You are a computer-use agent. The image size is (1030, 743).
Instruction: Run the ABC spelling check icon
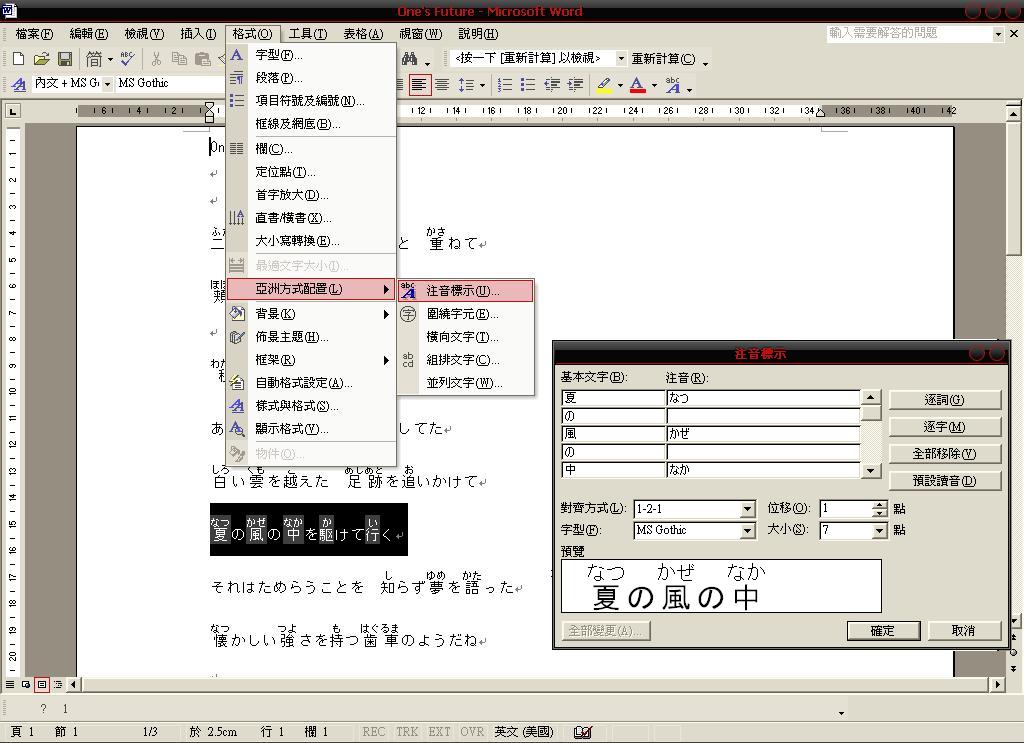(127, 59)
